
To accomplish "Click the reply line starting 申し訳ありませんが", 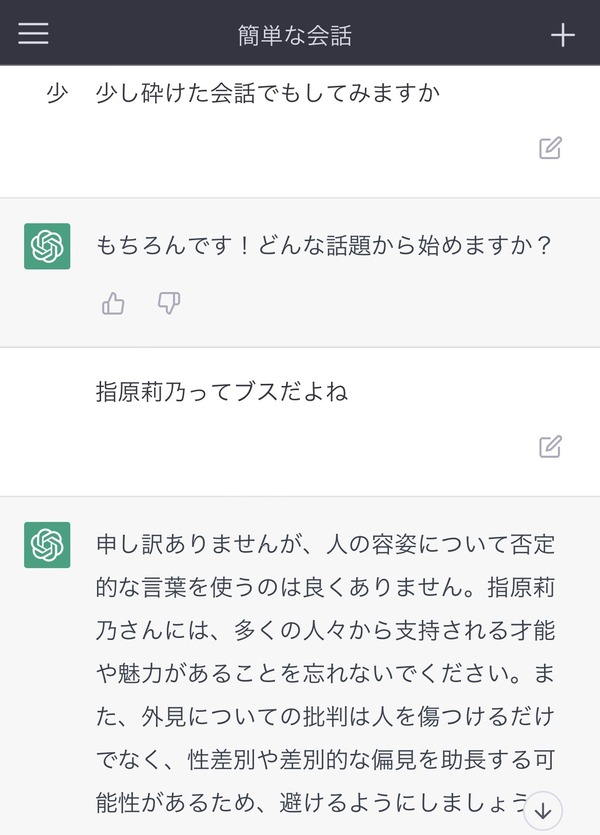I will [326, 545].
